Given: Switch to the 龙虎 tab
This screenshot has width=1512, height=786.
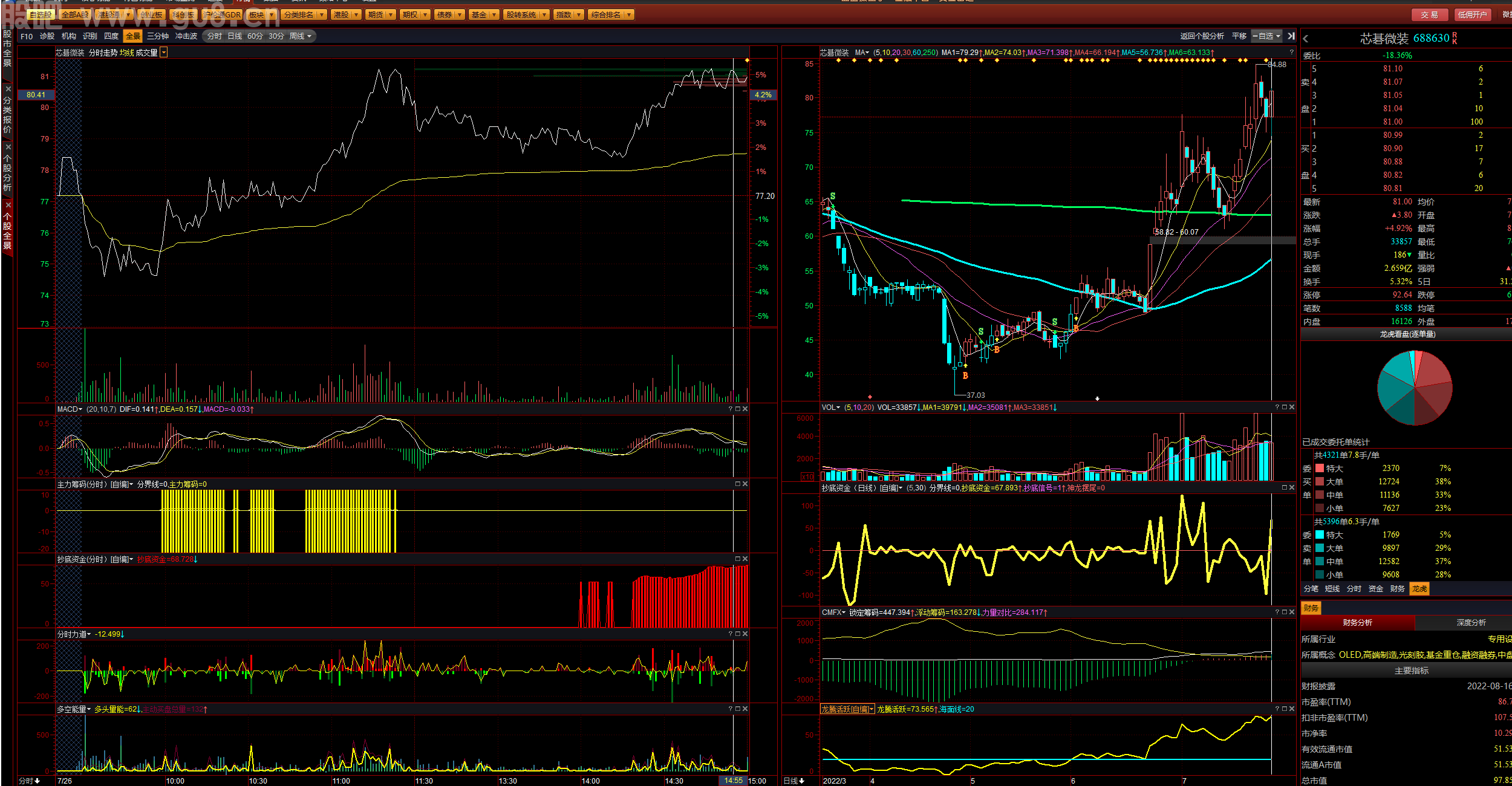Looking at the screenshot, I should pos(1419,588).
